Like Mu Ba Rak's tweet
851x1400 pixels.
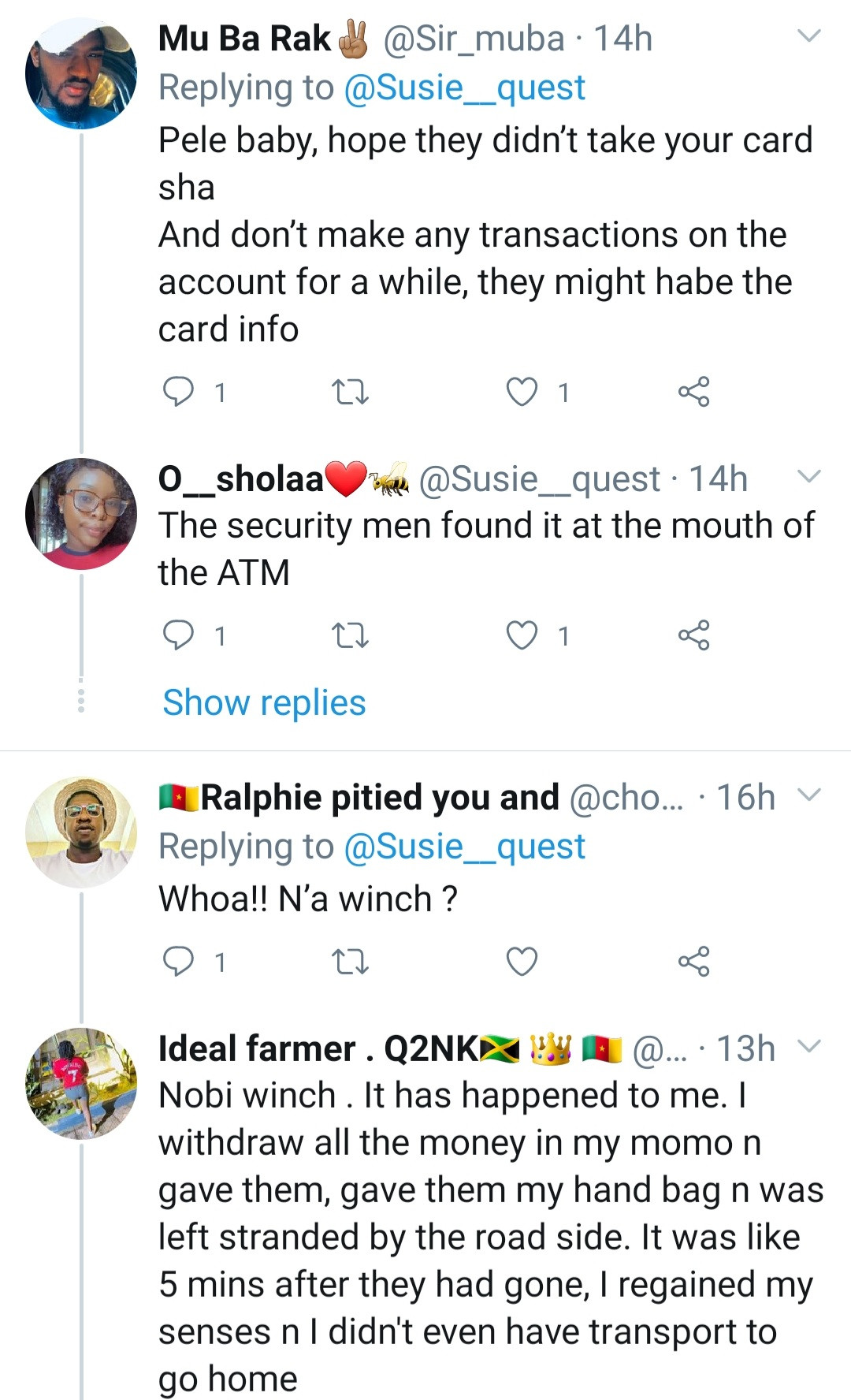(522, 392)
